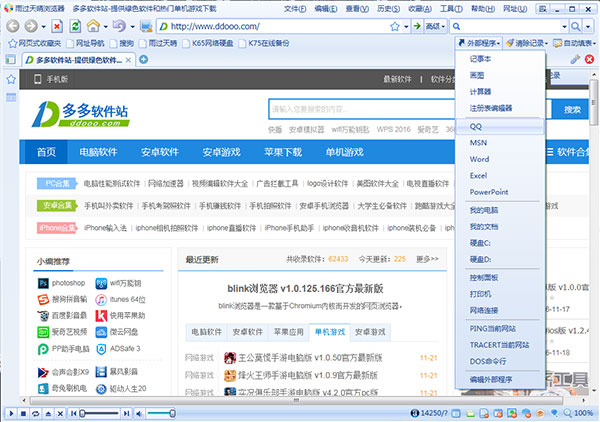Expand search box dropdown arrow
Screen dimensions: 600x422
pyautogui.click(x=564, y=26)
